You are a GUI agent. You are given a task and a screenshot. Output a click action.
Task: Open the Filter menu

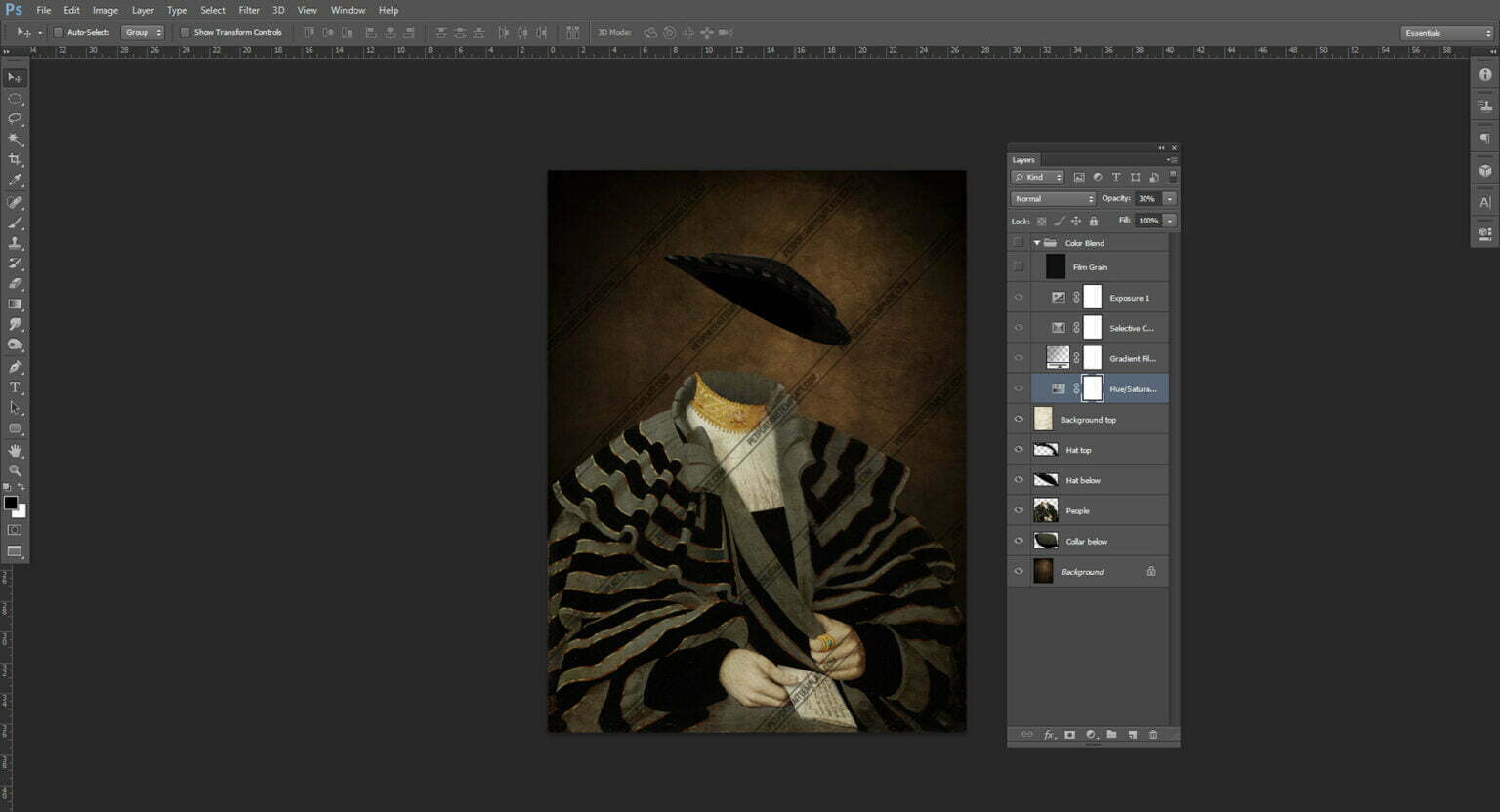click(x=249, y=10)
